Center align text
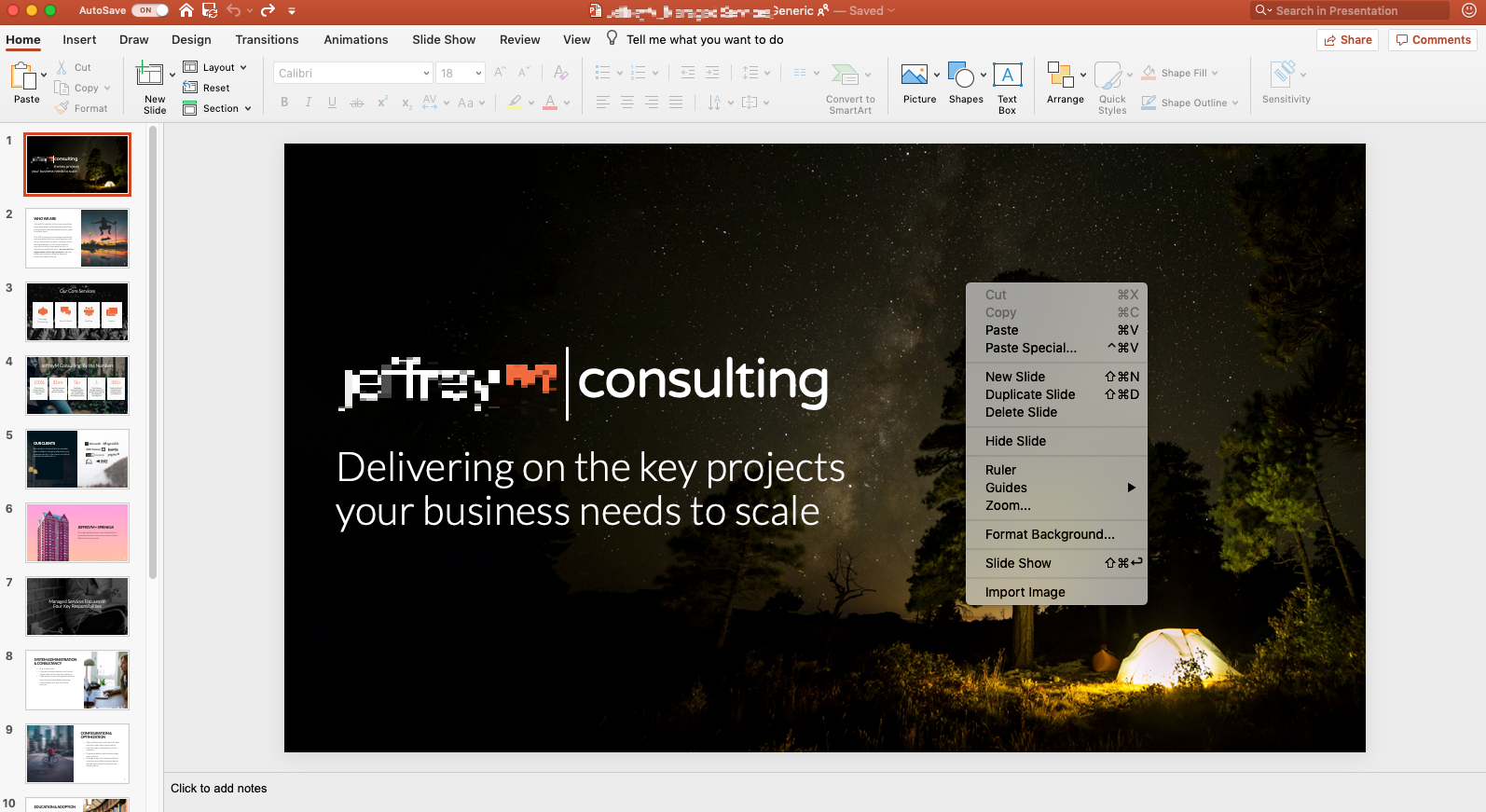1486x812 pixels. coord(627,103)
